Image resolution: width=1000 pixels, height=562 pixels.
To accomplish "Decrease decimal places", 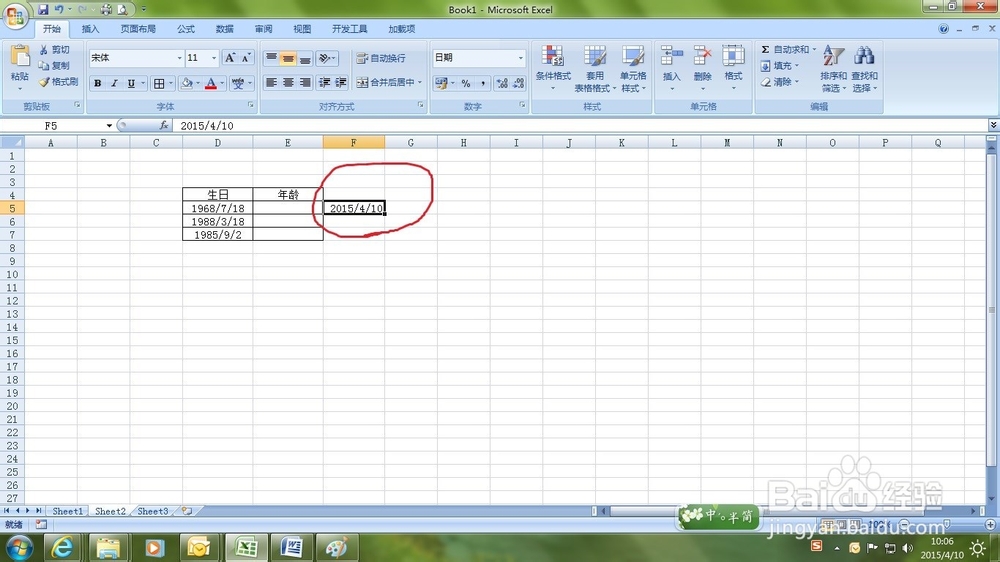I will [x=518, y=83].
